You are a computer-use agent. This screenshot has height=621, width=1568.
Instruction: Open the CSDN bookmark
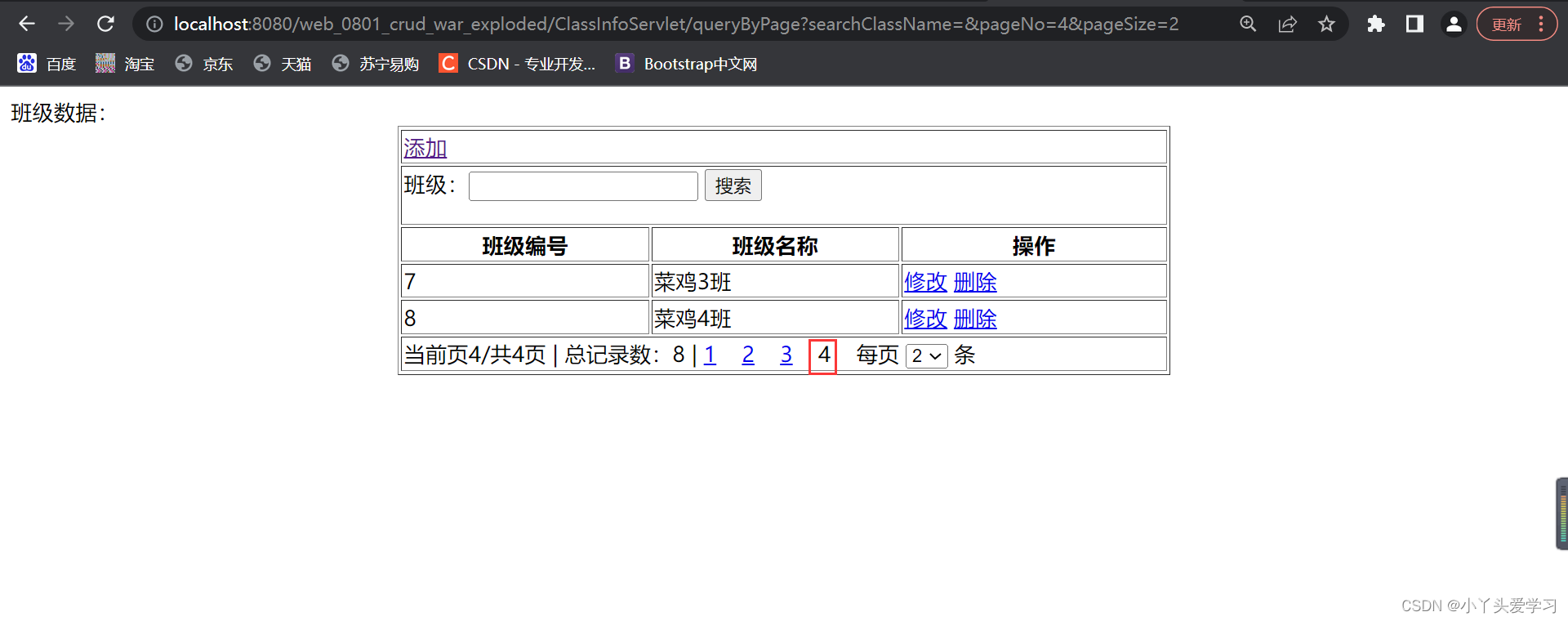pyautogui.click(x=518, y=64)
